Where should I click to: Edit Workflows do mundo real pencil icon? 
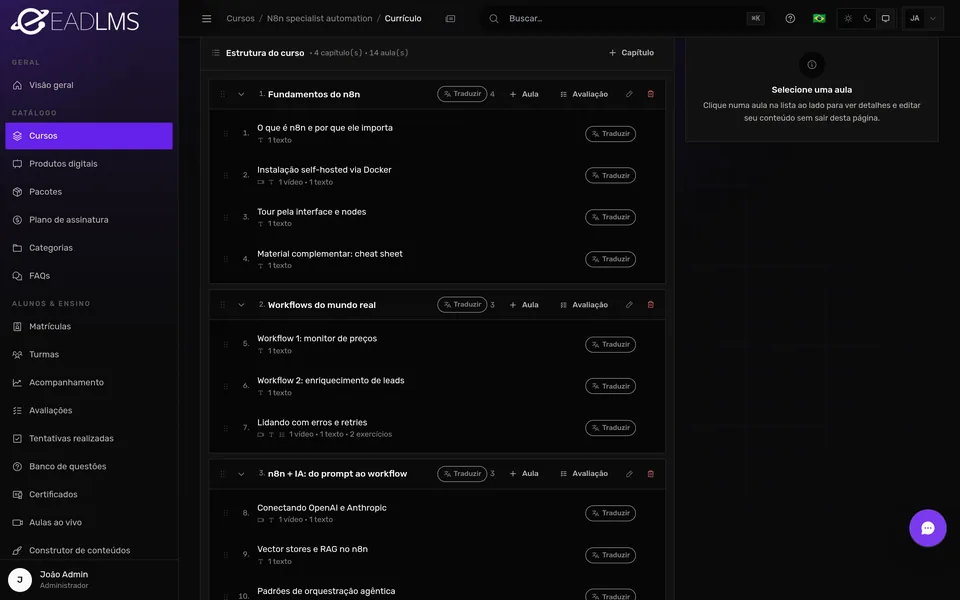pyautogui.click(x=629, y=305)
